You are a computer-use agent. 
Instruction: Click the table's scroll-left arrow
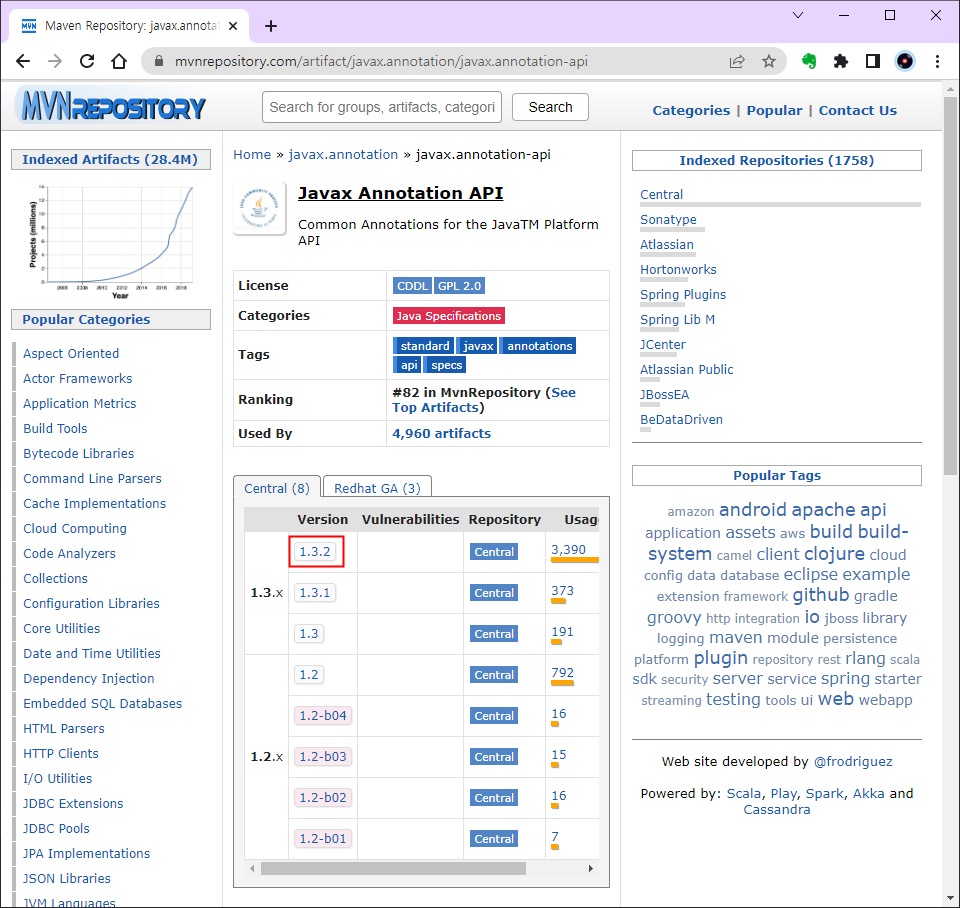point(252,868)
